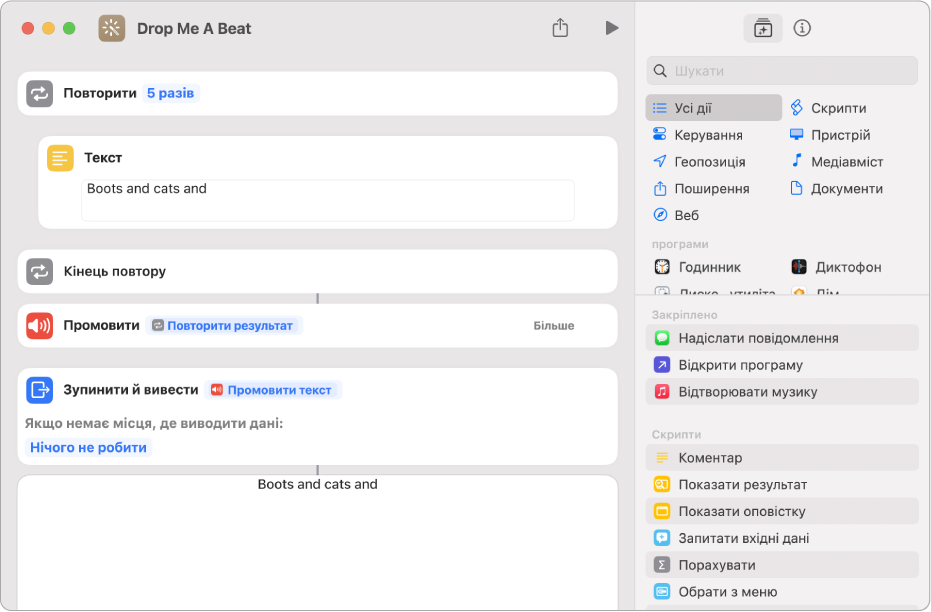The height and width of the screenshot is (612, 931).
Task: Select the Усі дії category
Action: (x=714, y=108)
